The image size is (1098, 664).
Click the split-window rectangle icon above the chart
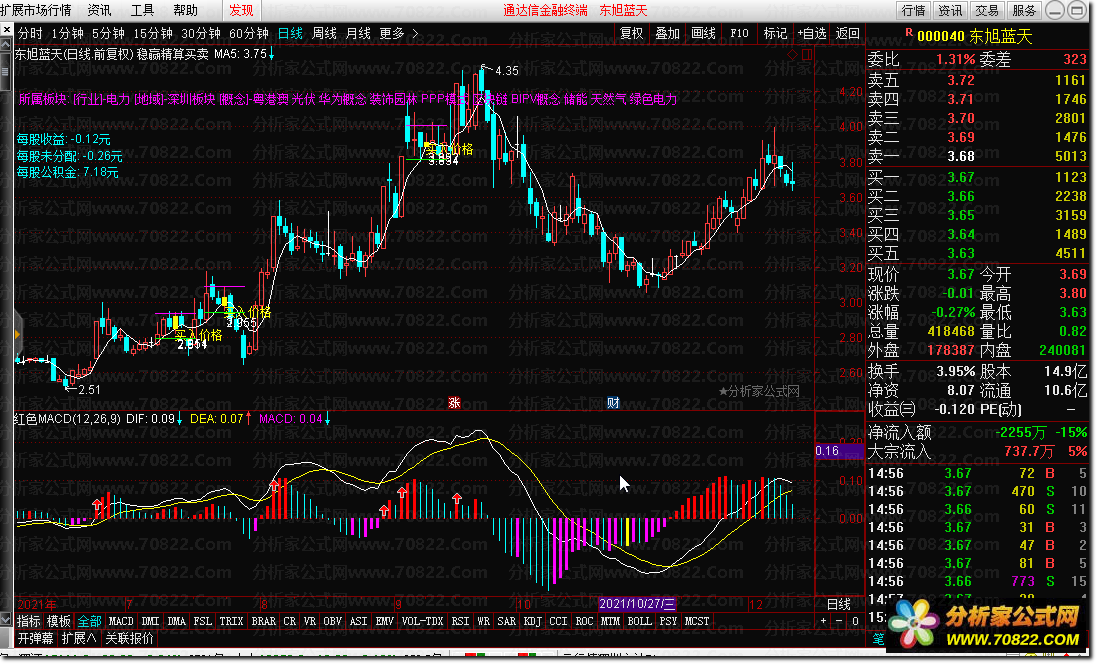pos(807,54)
